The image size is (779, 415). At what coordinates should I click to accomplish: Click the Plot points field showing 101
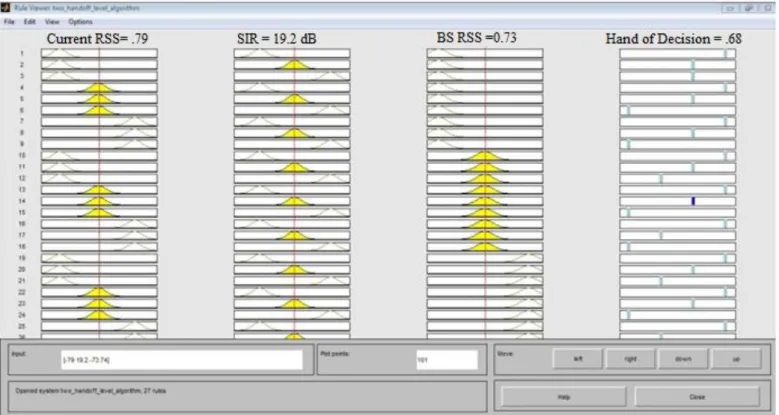(447, 360)
